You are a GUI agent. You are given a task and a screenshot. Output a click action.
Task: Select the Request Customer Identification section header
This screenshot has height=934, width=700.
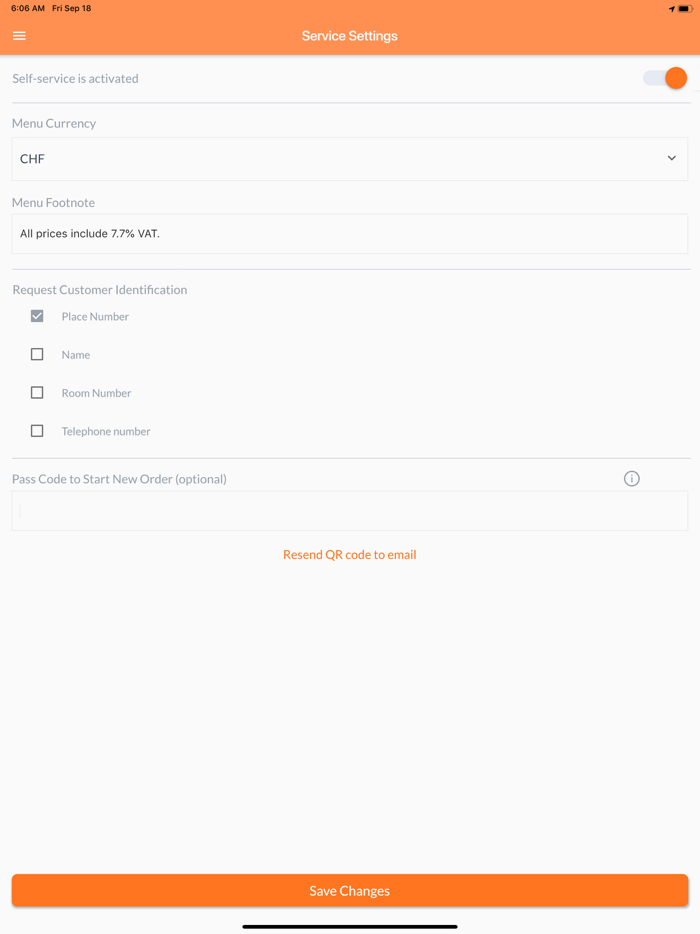tap(99, 289)
